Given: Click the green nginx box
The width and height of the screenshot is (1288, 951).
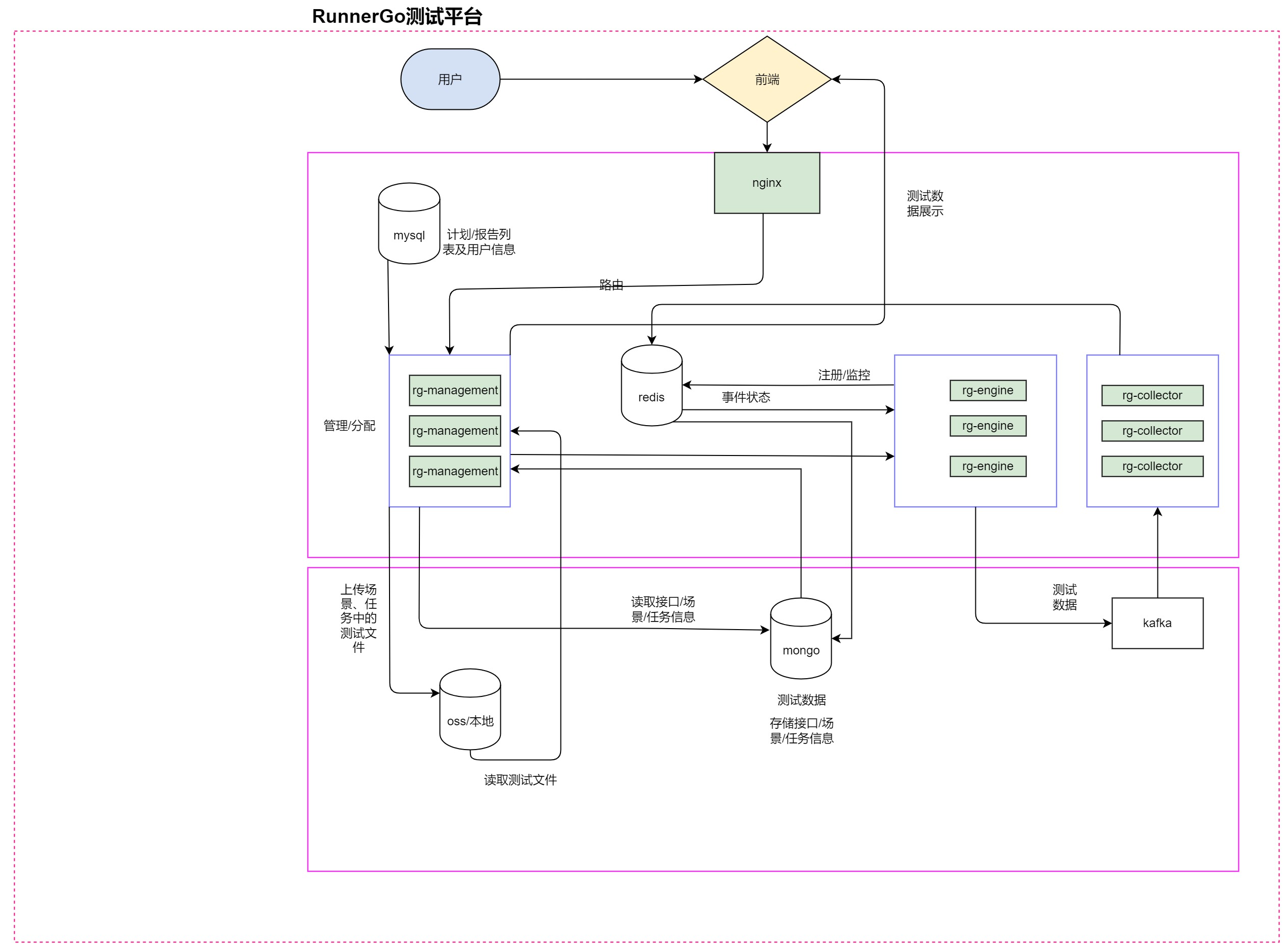Looking at the screenshot, I should [x=767, y=183].
